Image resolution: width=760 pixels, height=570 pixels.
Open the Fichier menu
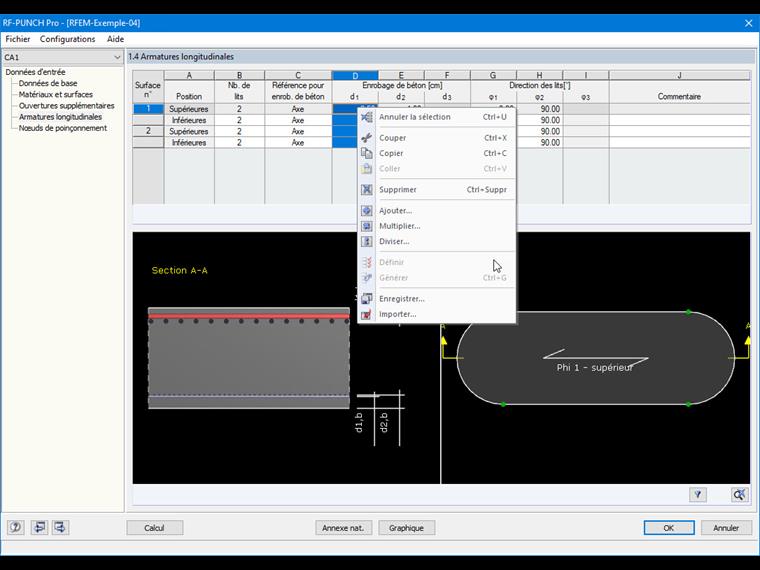[18, 39]
